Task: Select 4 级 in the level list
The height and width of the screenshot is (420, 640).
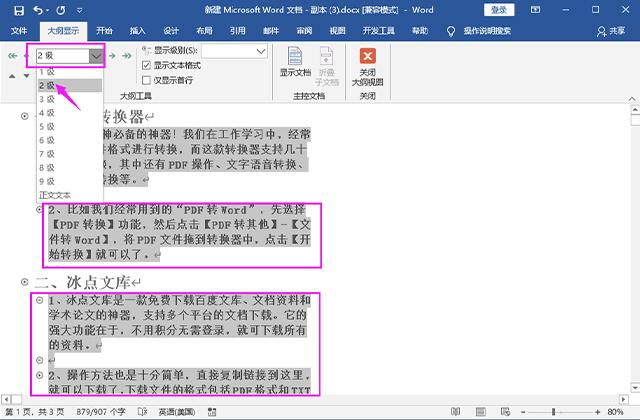Action: pyautogui.click(x=69, y=113)
